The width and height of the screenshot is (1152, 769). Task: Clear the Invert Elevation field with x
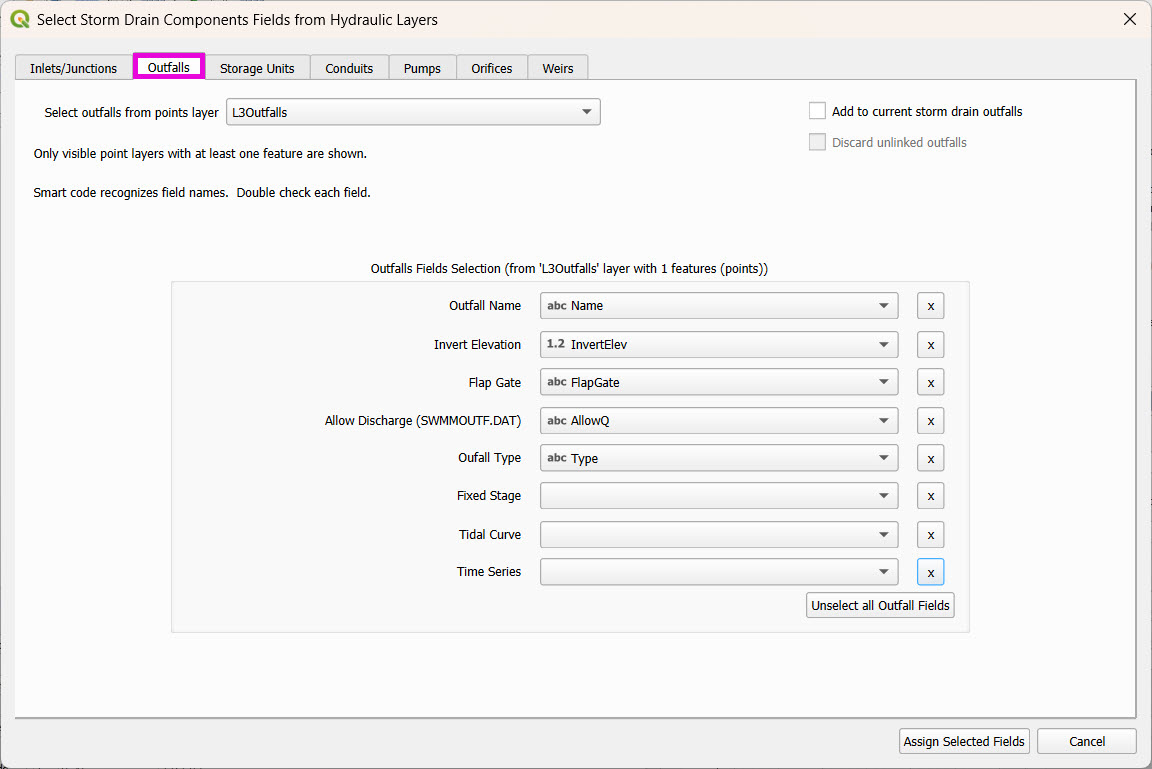tap(930, 344)
